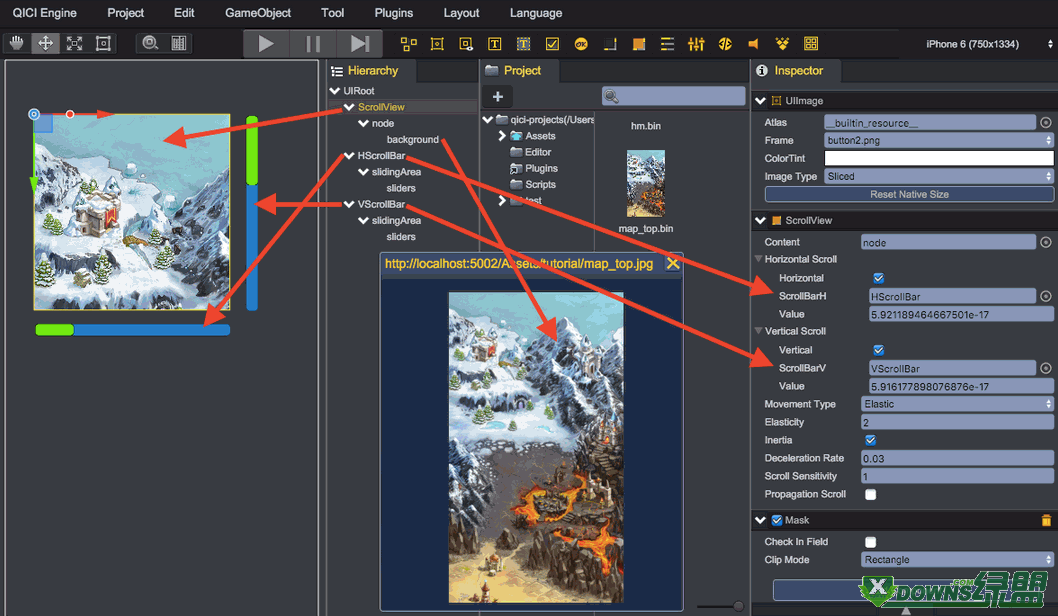This screenshot has height=616, width=1058.
Task: Close the map_top.jpg preview popup
Action: click(673, 264)
